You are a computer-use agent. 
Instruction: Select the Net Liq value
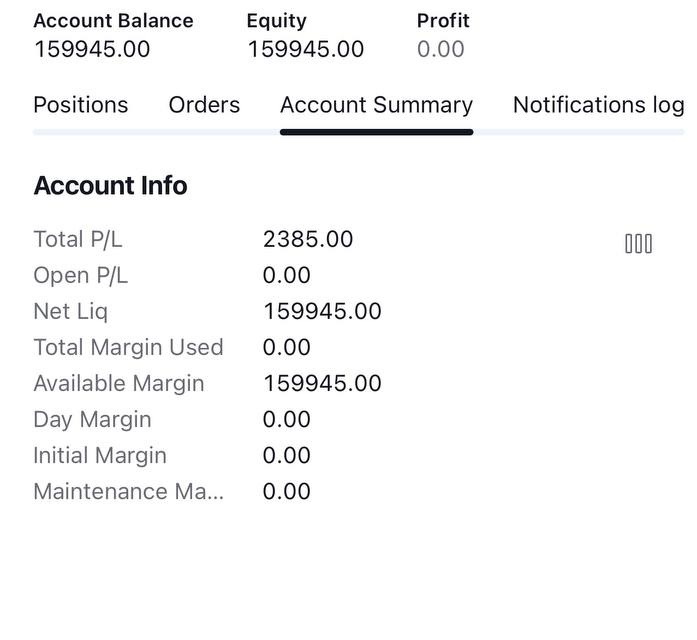coord(322,311)
